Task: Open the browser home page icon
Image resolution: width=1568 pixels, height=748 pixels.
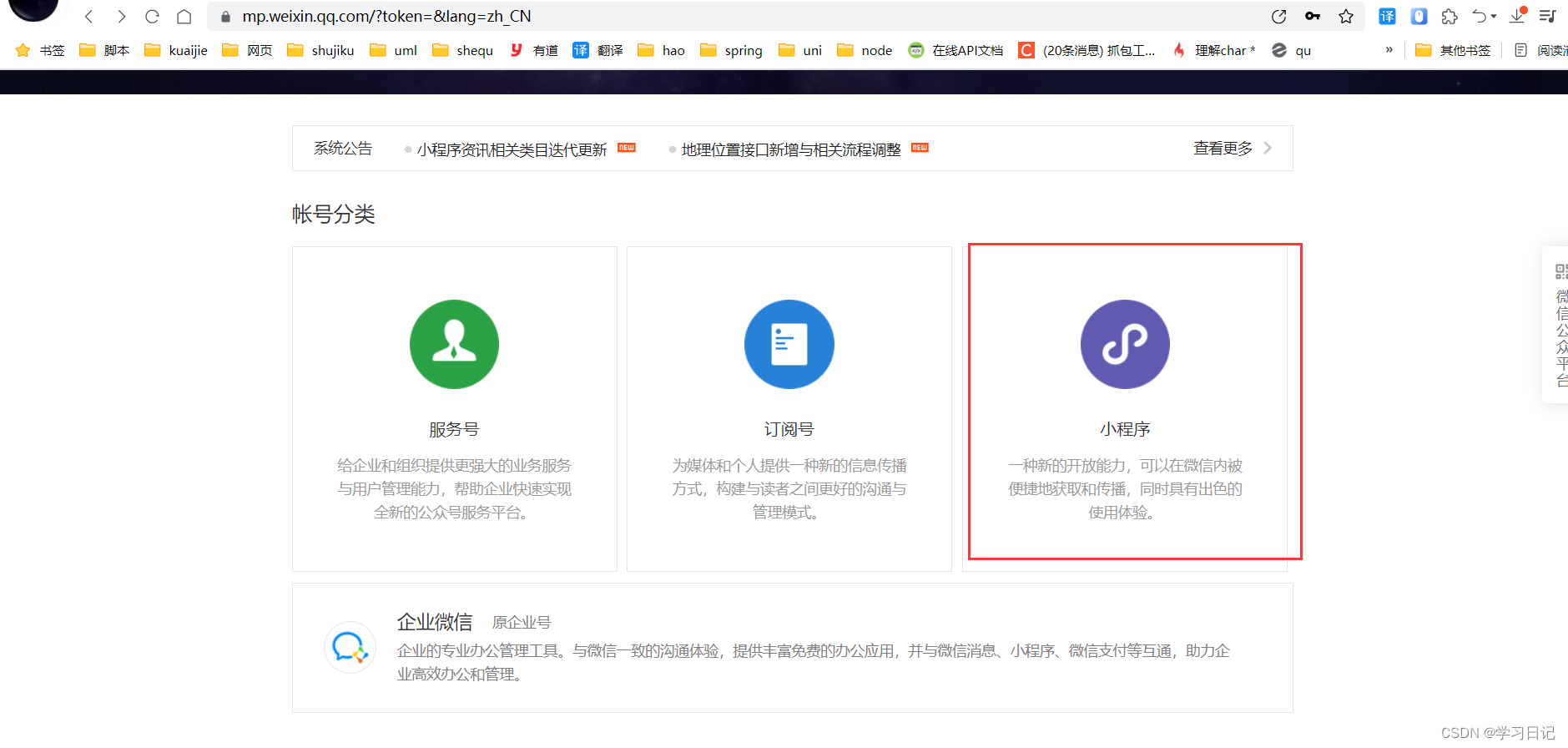Action: click(184, 17)
